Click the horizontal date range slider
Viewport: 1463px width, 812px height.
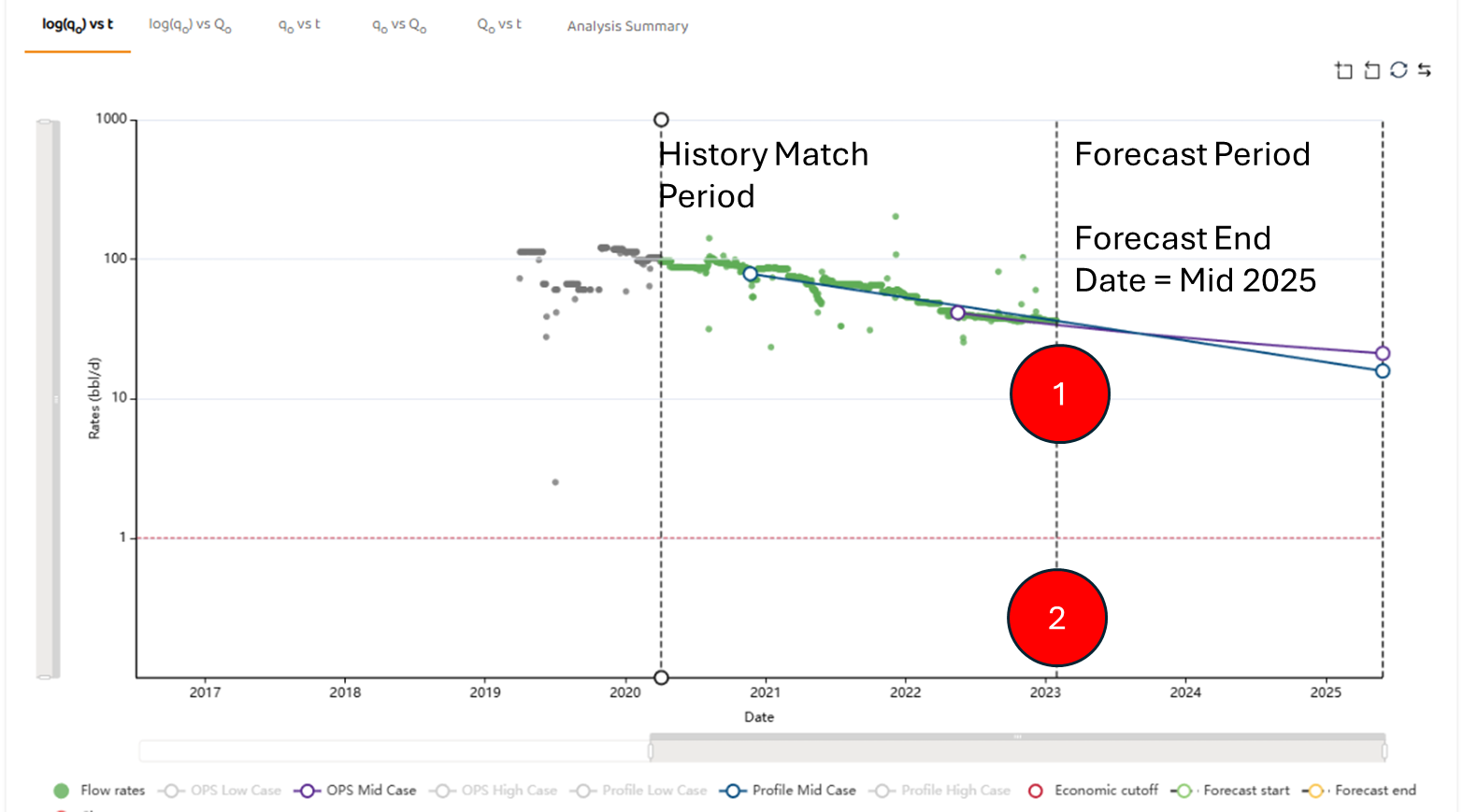point(1017,749)
